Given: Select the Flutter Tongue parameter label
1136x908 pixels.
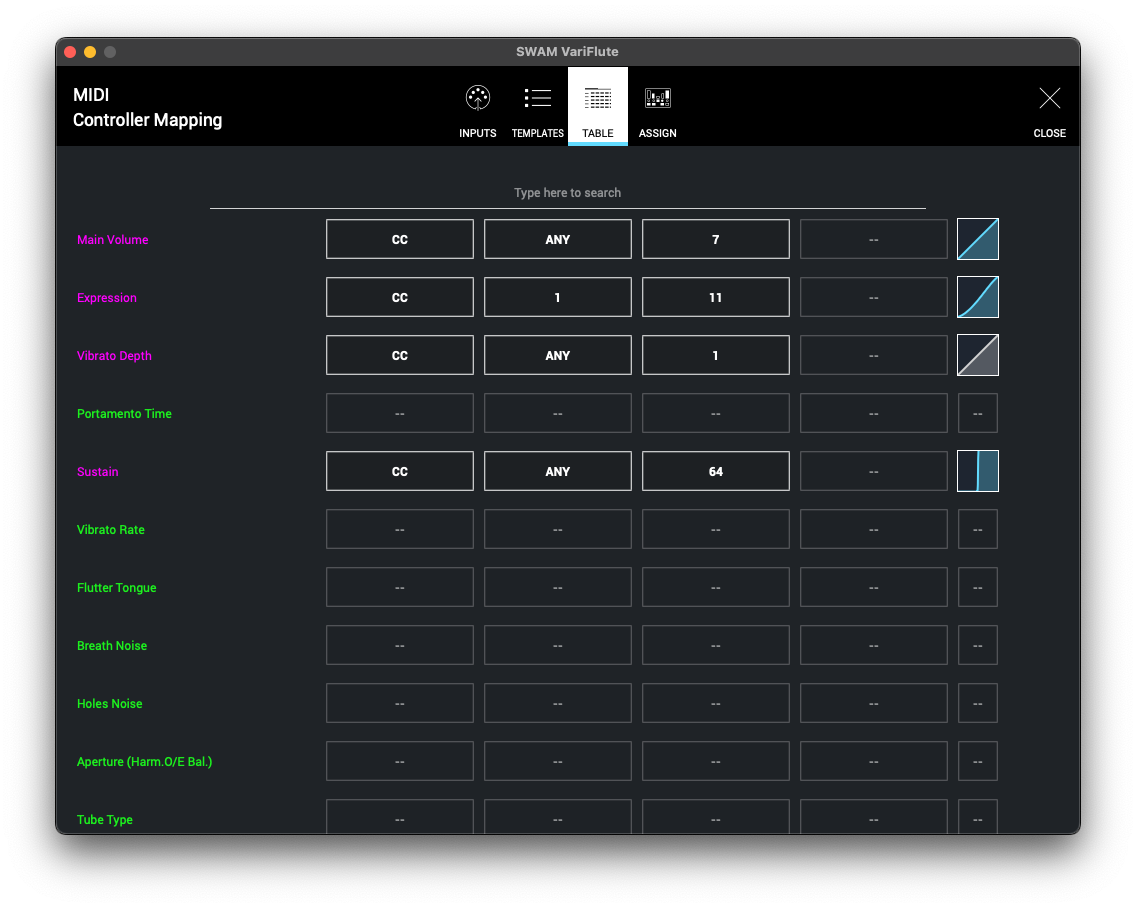Looking at the screenshot, I should coord(116,588).
